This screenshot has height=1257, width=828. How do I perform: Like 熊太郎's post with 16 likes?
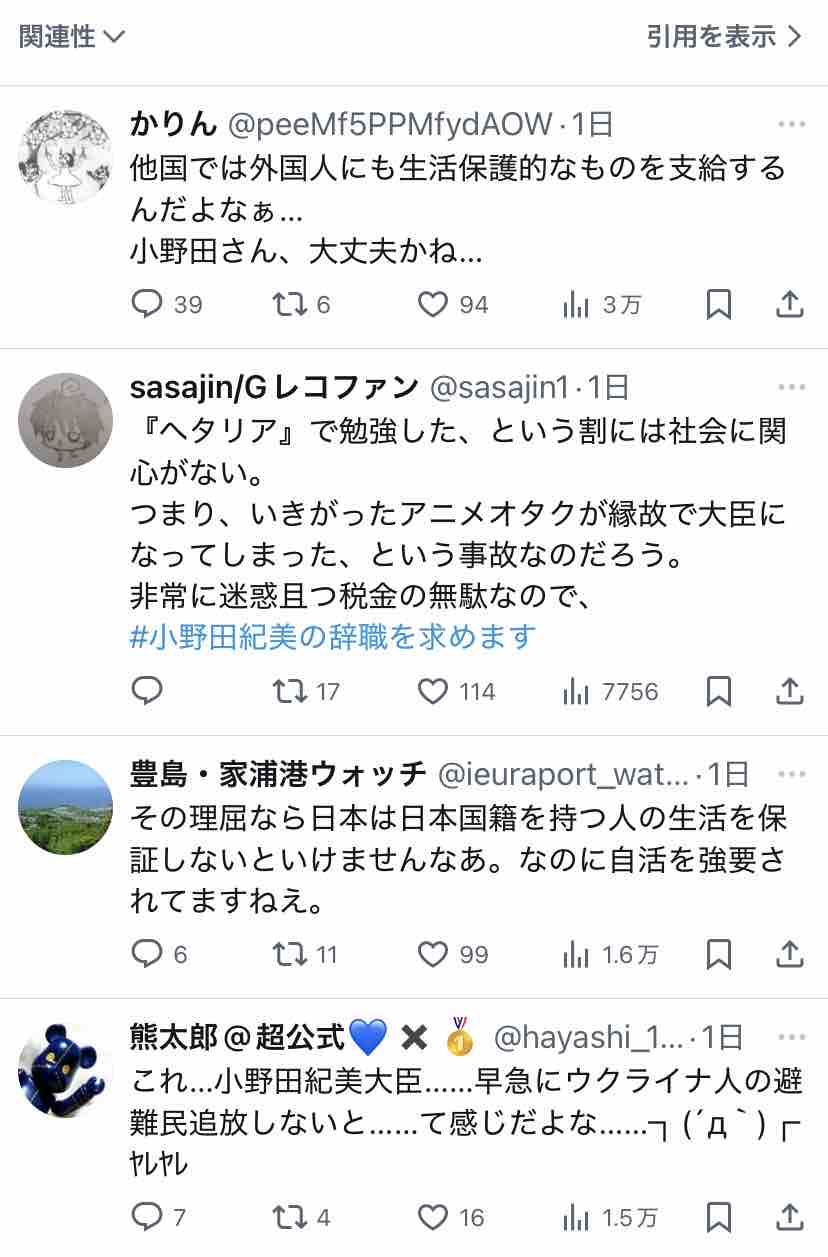[450, 1217]
